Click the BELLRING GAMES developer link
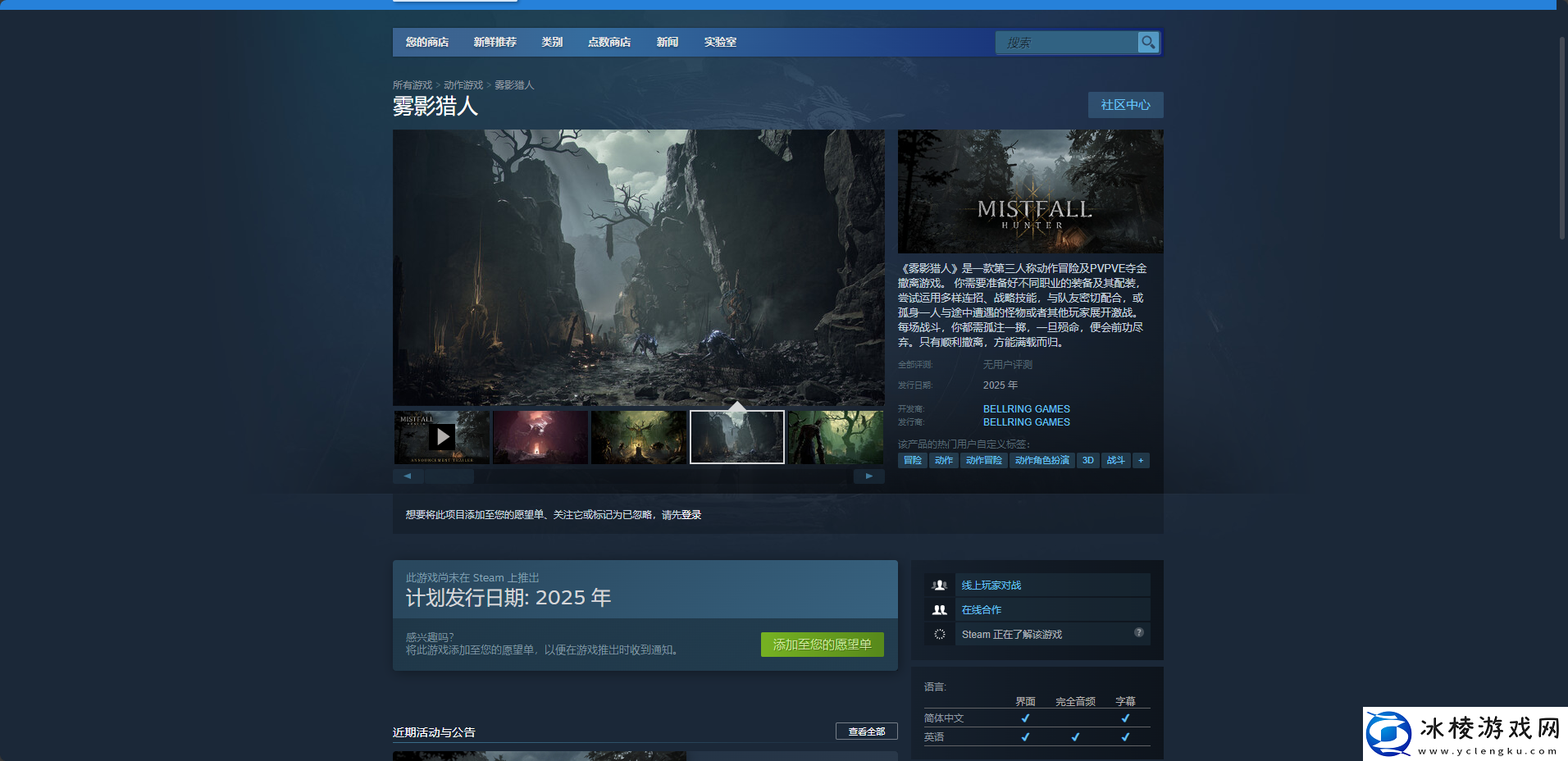Image resolution: width=1568 pixels, height=761 pixels. coord(1026,408)
